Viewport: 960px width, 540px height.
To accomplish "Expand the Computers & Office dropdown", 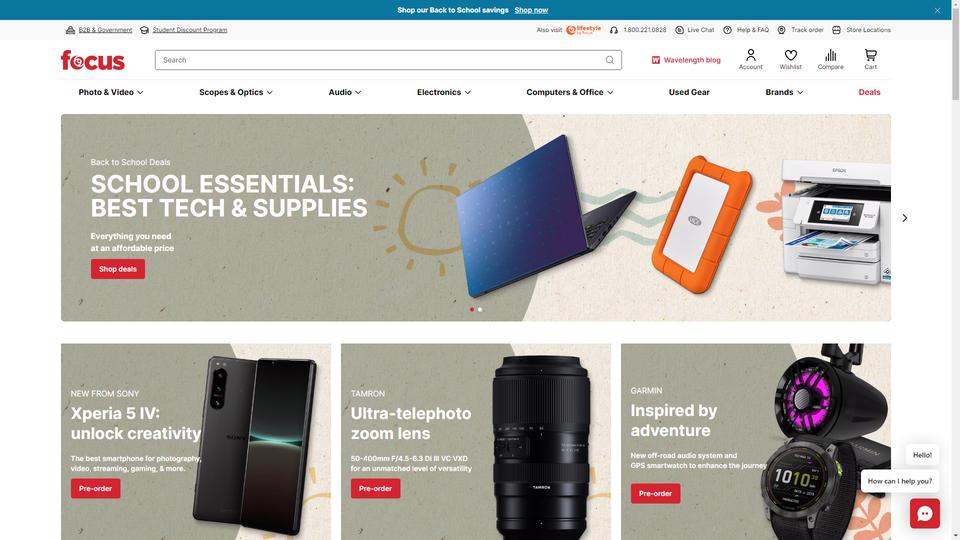I will (569, 92).
